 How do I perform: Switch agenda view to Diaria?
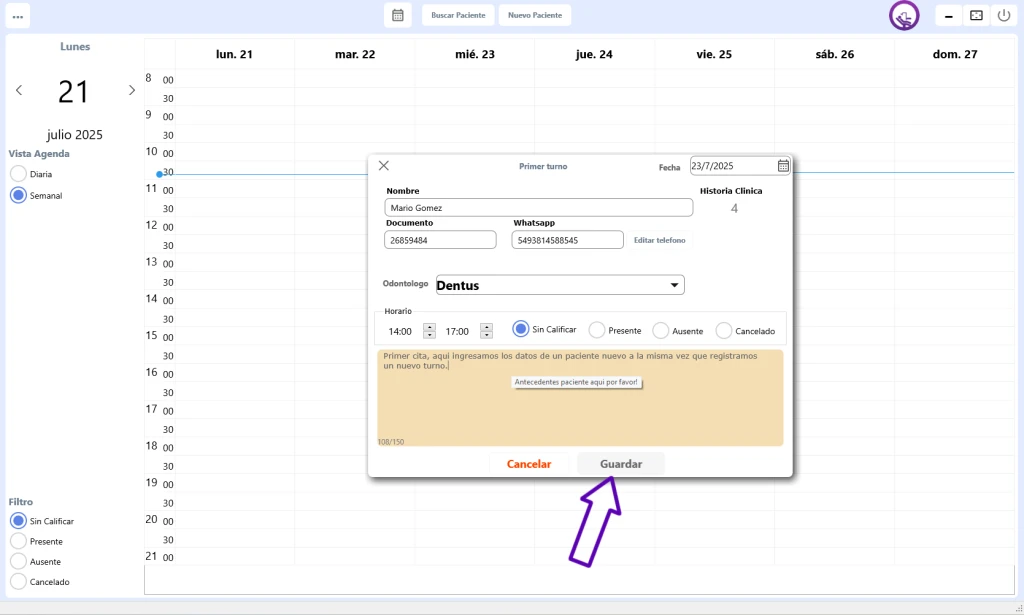pos(18,174)
